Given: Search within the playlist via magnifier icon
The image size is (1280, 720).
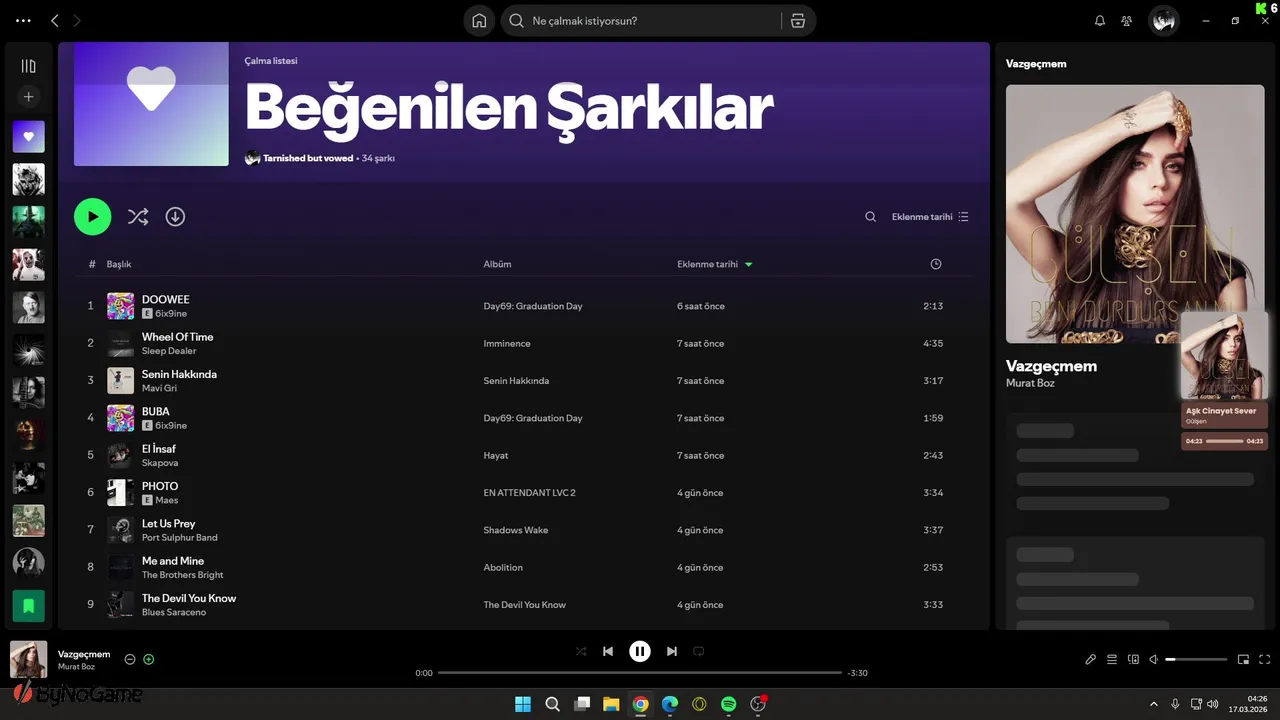Looking at the screenshot, I should coord(870,216).
